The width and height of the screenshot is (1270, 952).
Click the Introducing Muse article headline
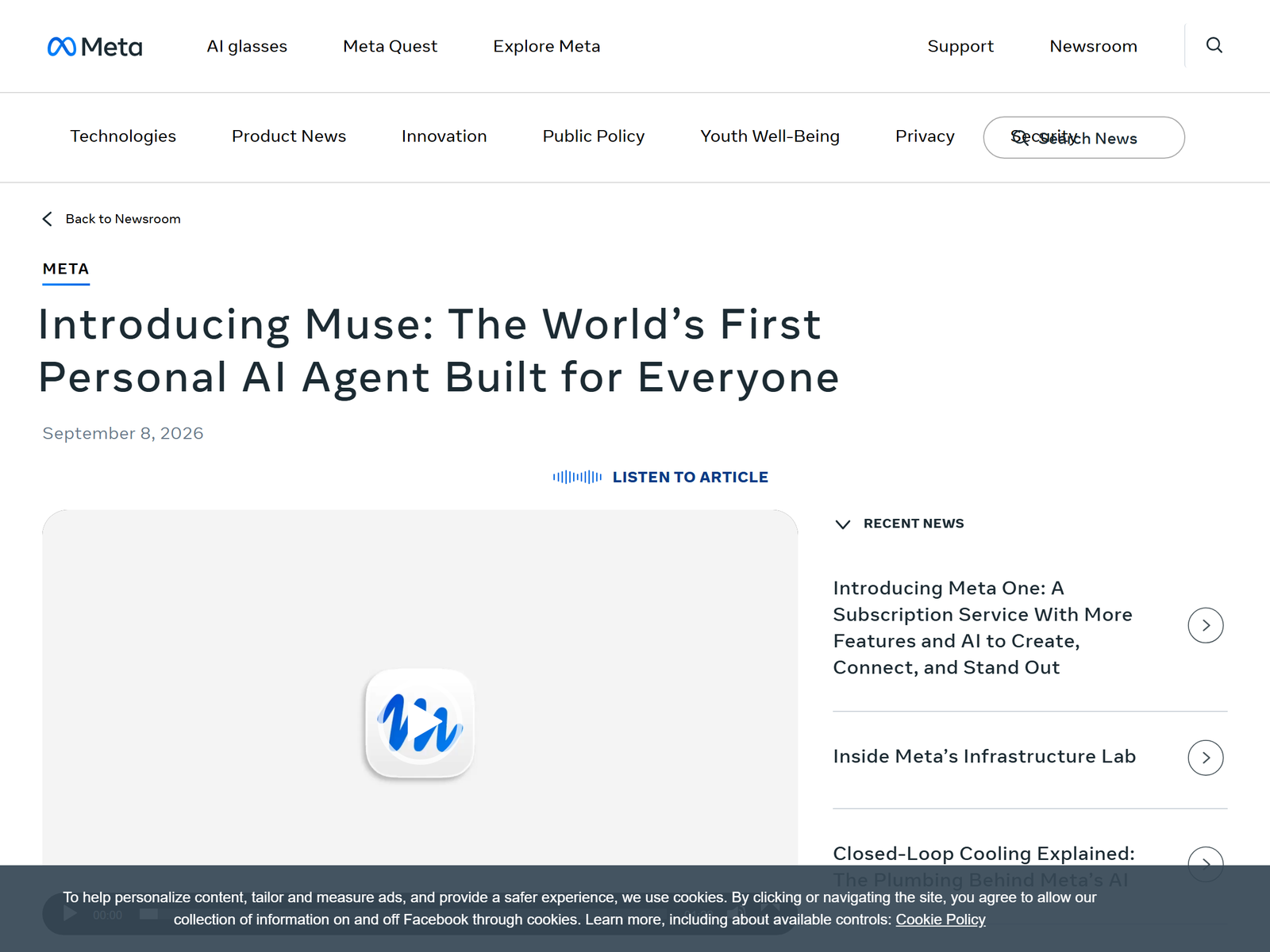(438, 351)
